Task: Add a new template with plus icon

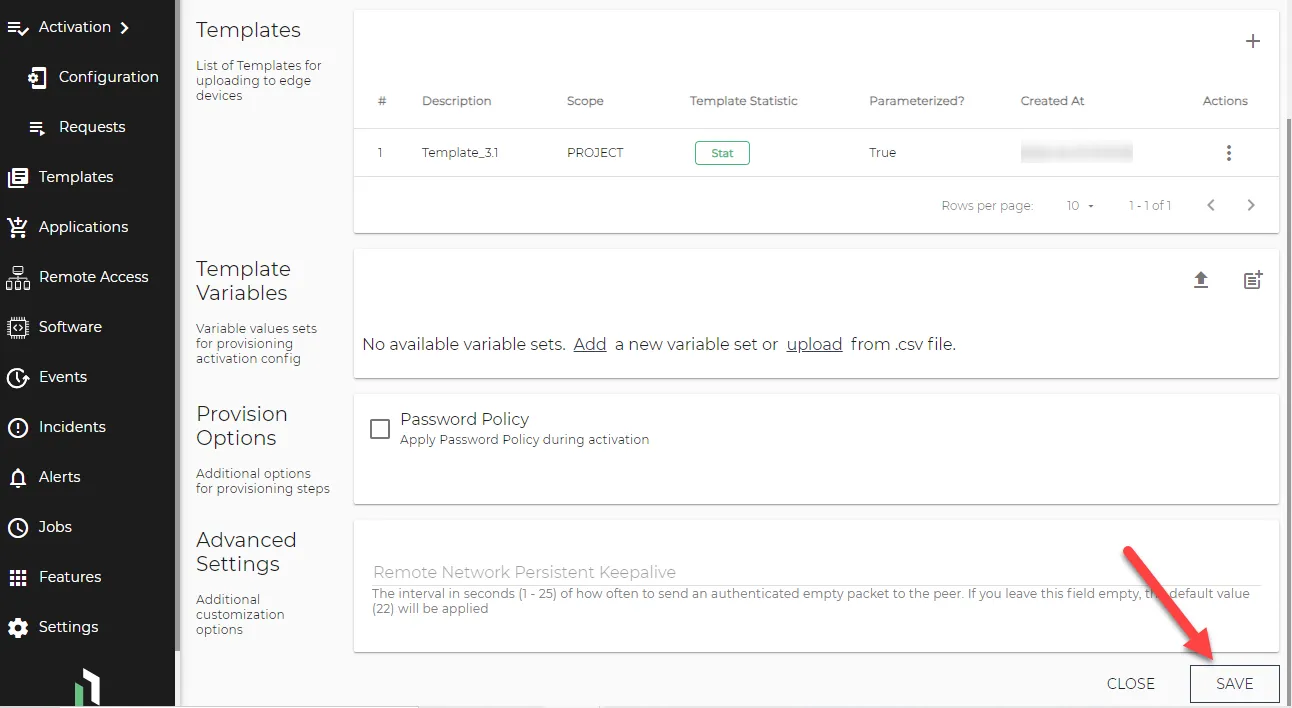Action: click(x=1252, y=41)
